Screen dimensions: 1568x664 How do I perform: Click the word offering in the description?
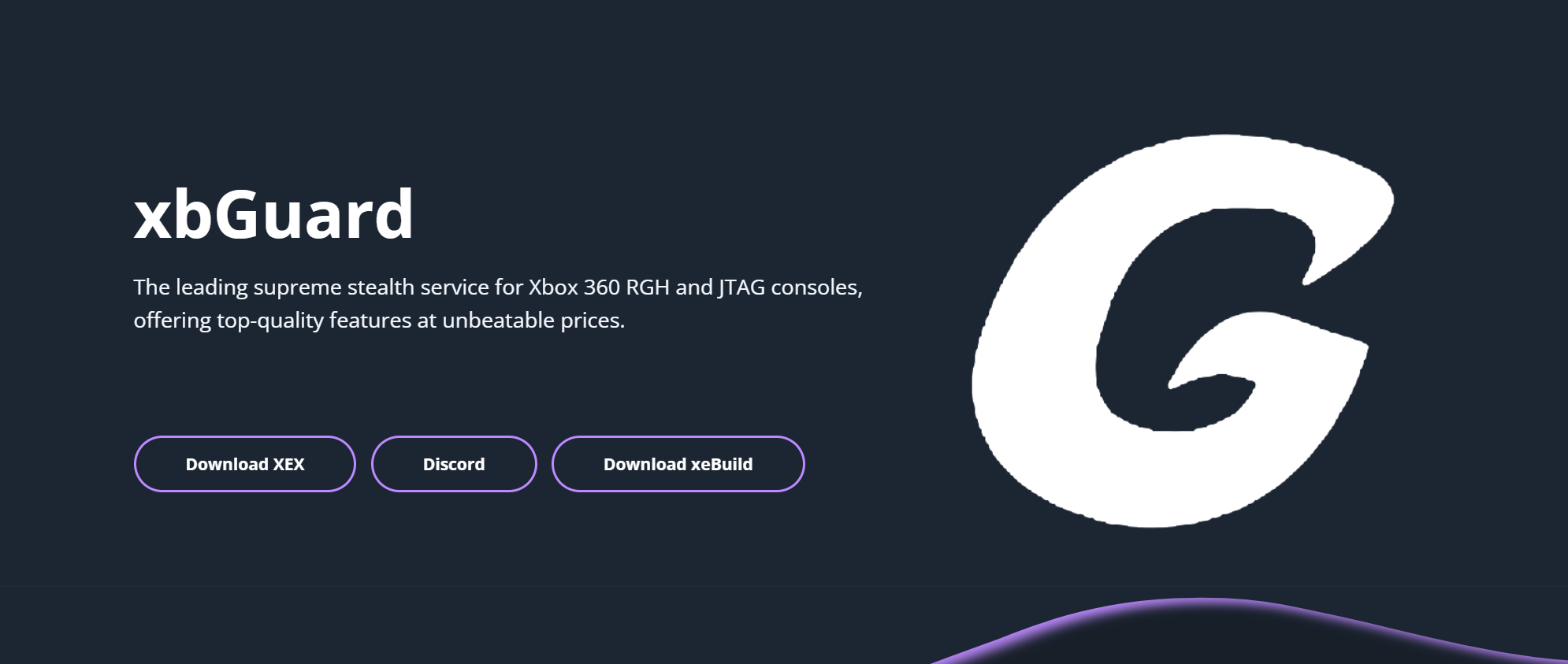[x=172, y=321]
